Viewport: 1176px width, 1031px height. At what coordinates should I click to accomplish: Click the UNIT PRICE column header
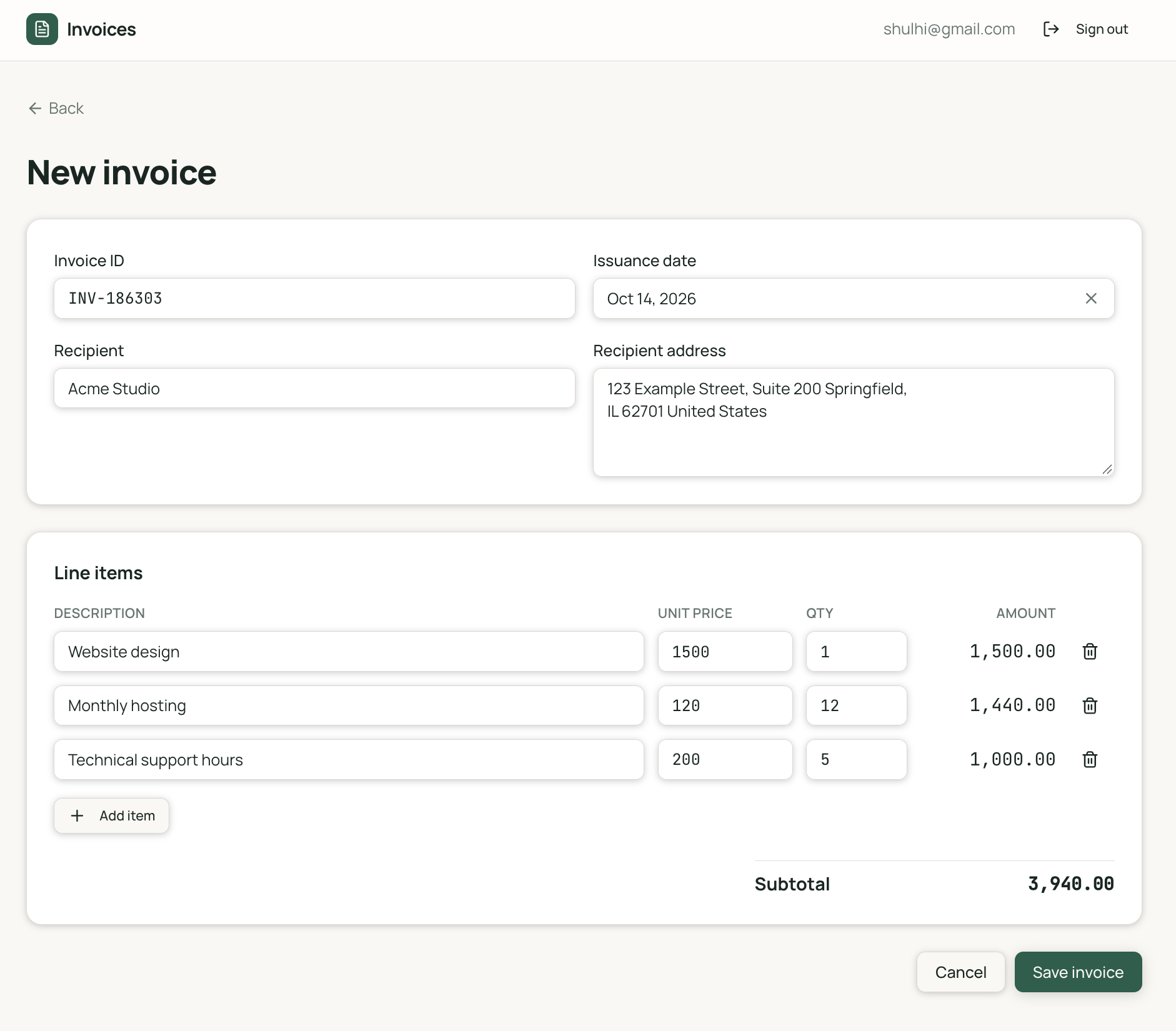click(x=695, y=613)
